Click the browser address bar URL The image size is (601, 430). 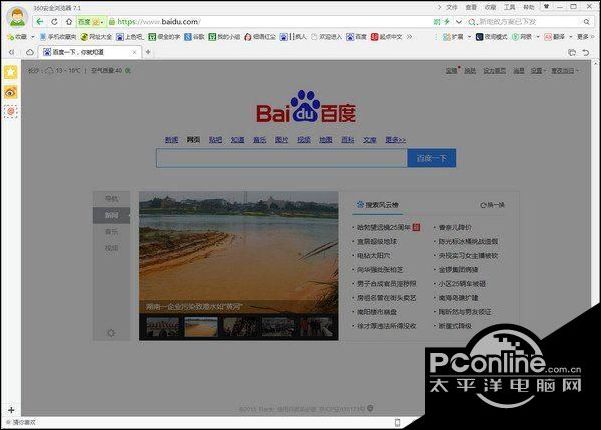tap(159, 22)
